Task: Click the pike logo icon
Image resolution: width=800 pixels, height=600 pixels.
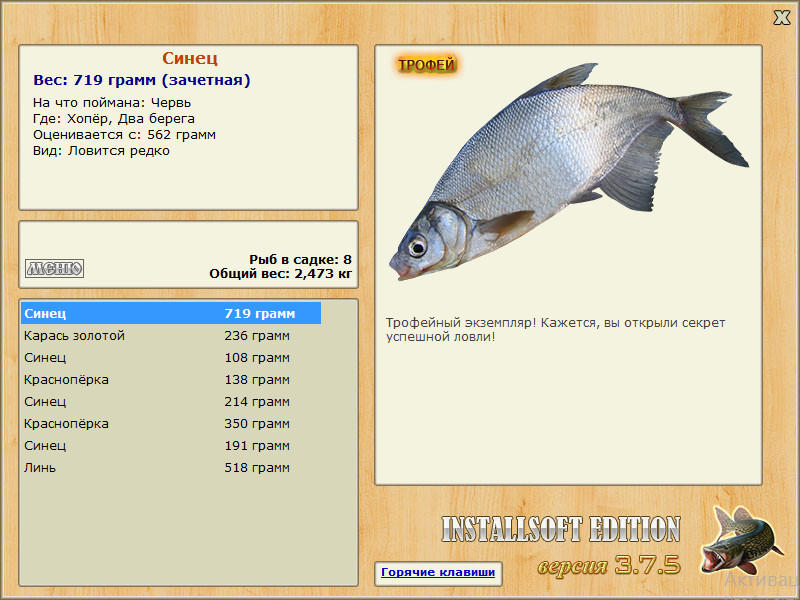Action: [741, 540]
